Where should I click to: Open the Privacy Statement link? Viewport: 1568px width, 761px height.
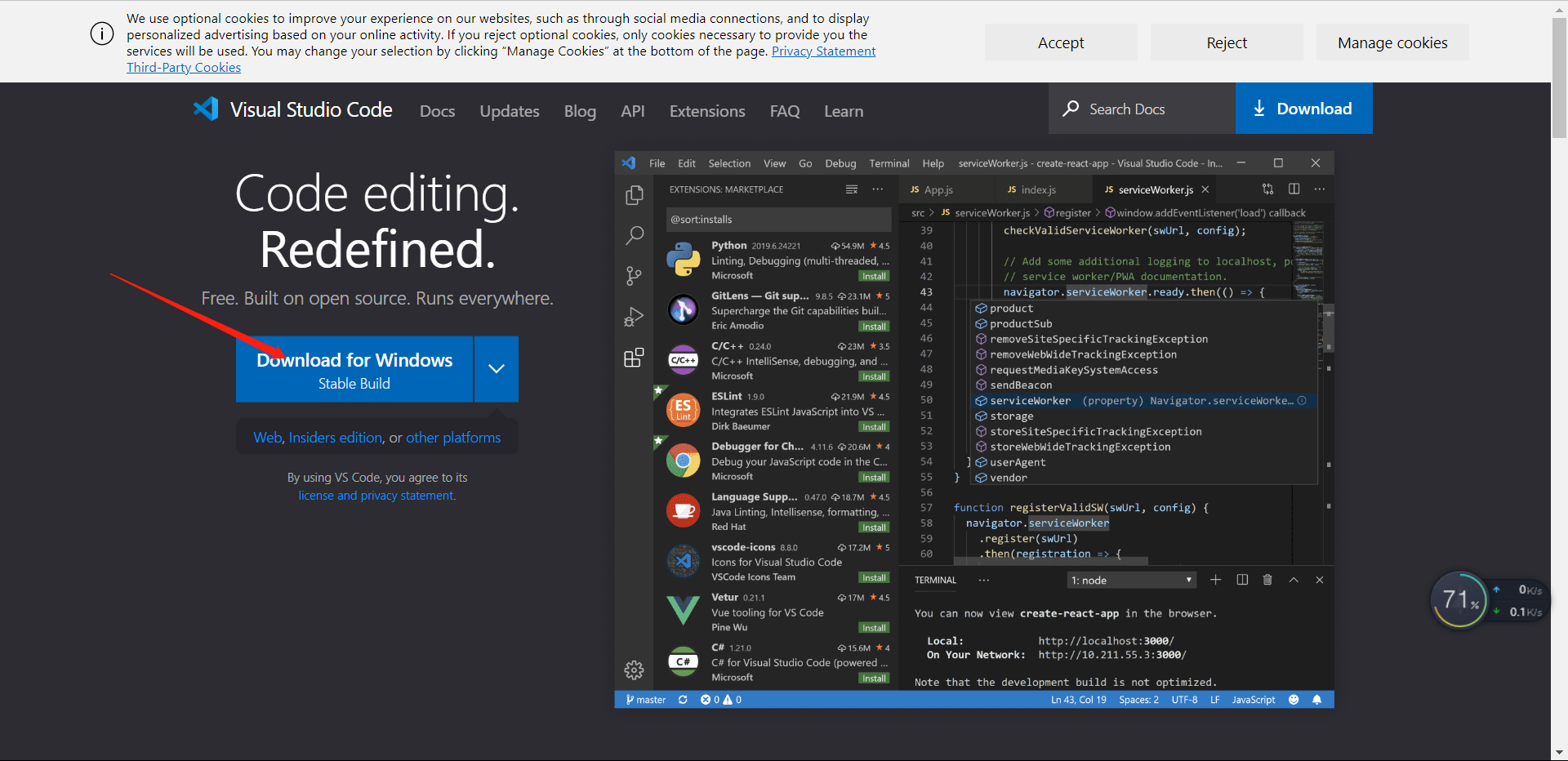pos(823,51)
